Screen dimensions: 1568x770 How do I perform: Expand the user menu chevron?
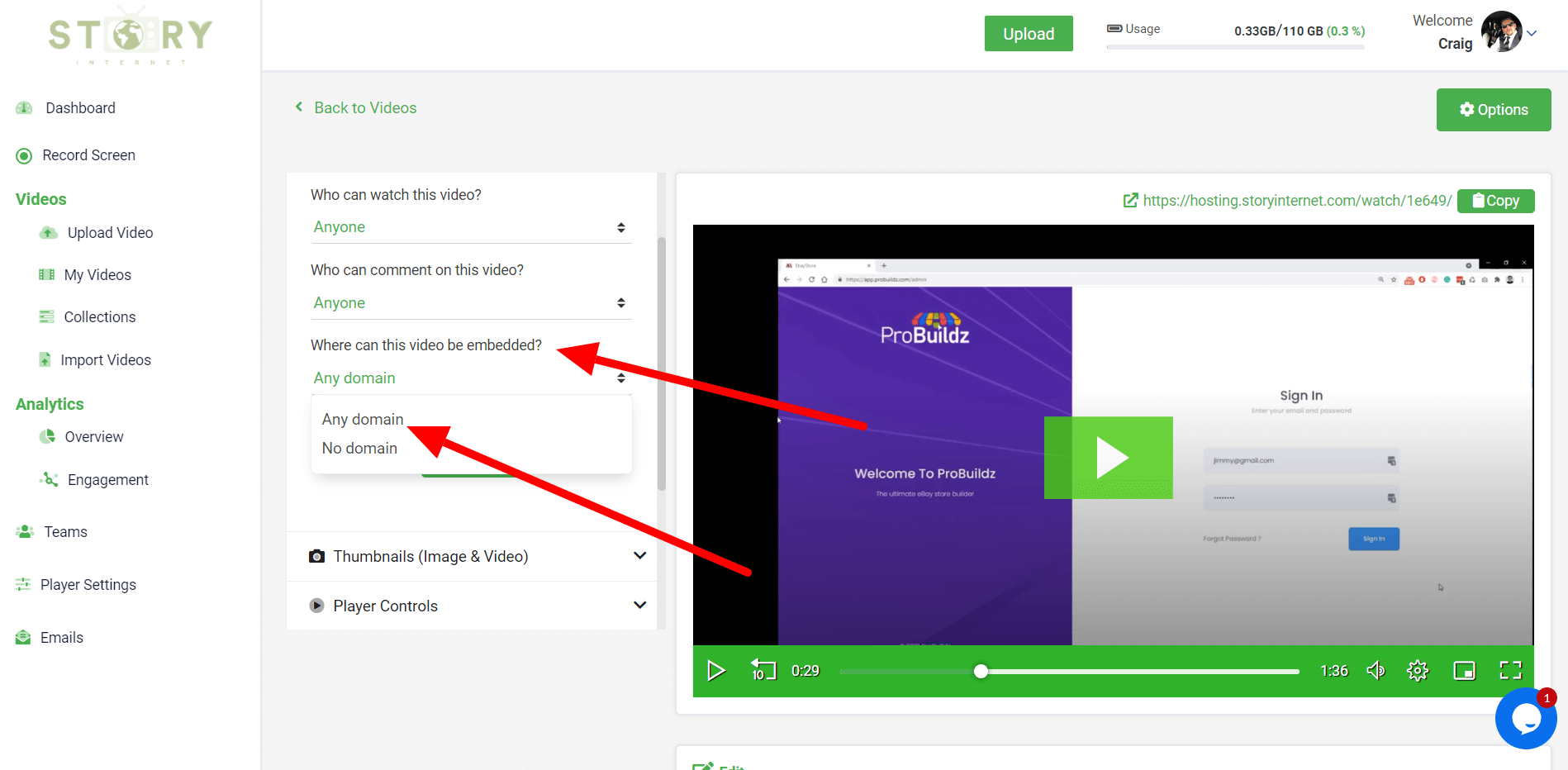coord(1532,34)
